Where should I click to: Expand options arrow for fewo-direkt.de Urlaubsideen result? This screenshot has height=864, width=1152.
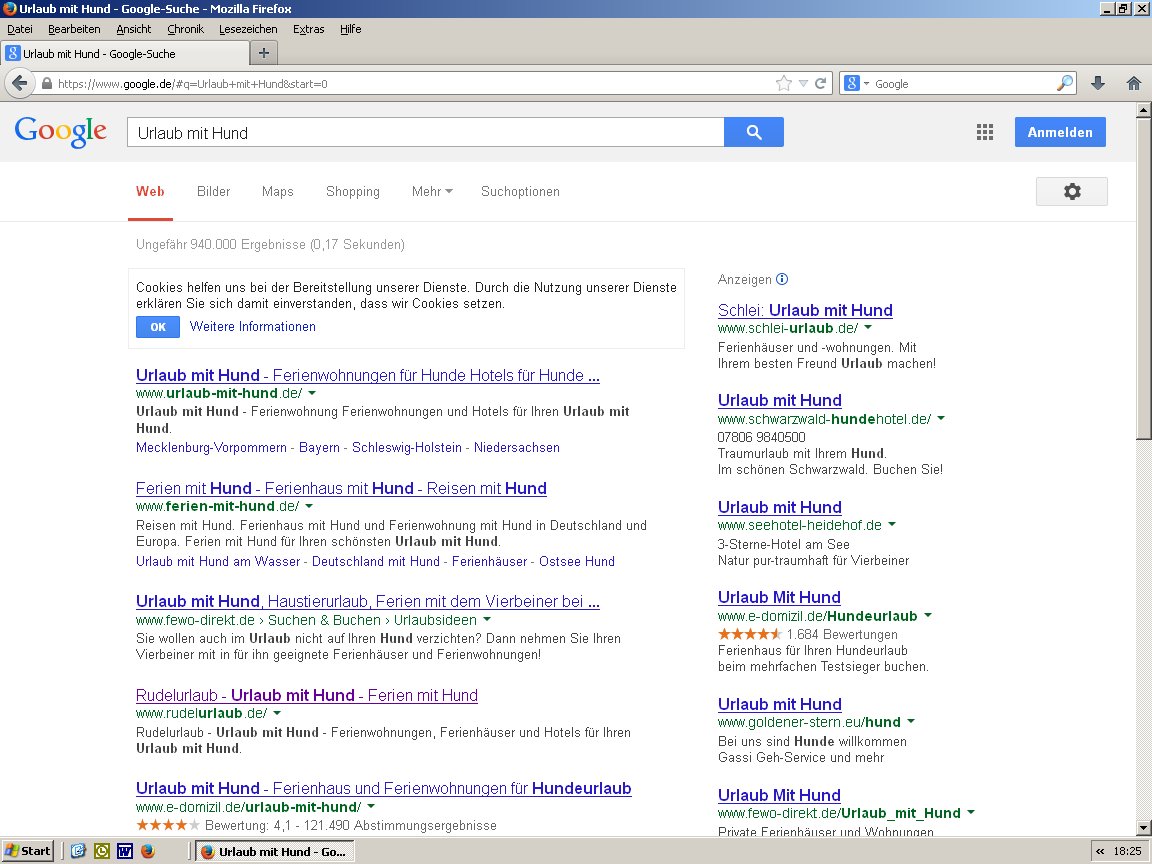pyautogui.click(x=487, y=620)
